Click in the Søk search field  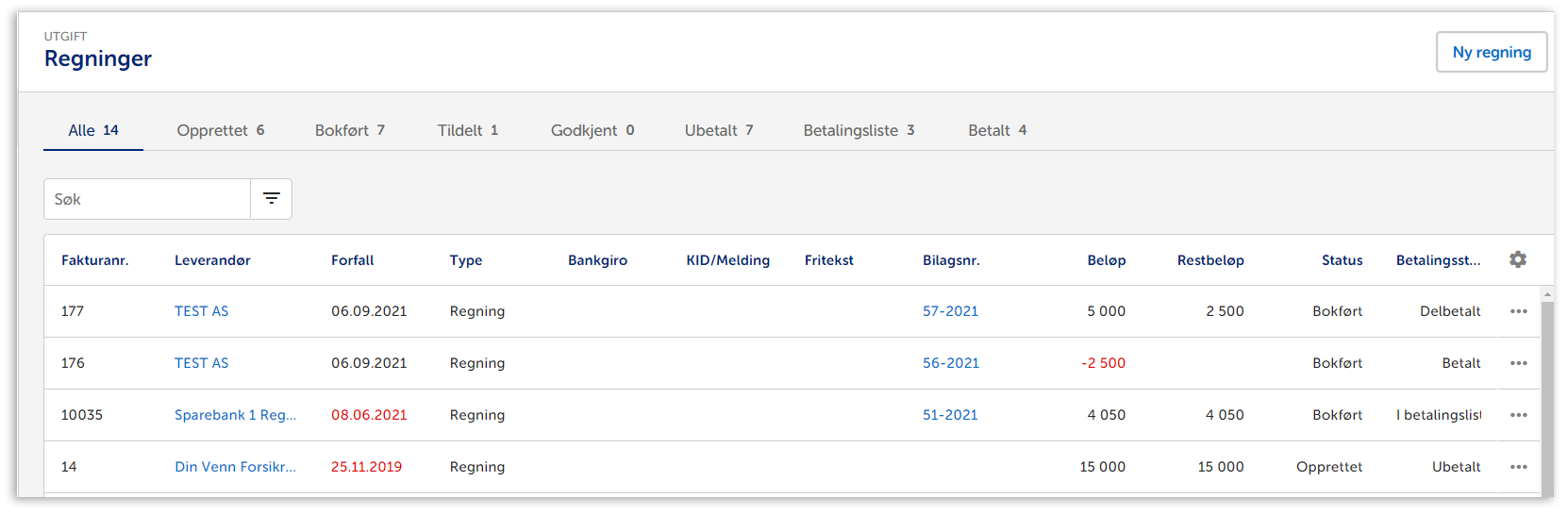[x=147, y=199]
